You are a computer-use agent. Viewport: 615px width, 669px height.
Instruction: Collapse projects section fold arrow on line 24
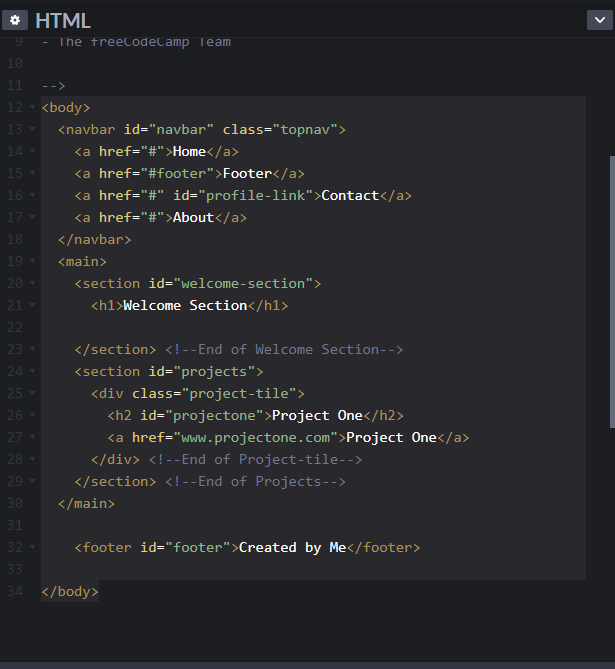pyautogui.click(x=32, y=371)
